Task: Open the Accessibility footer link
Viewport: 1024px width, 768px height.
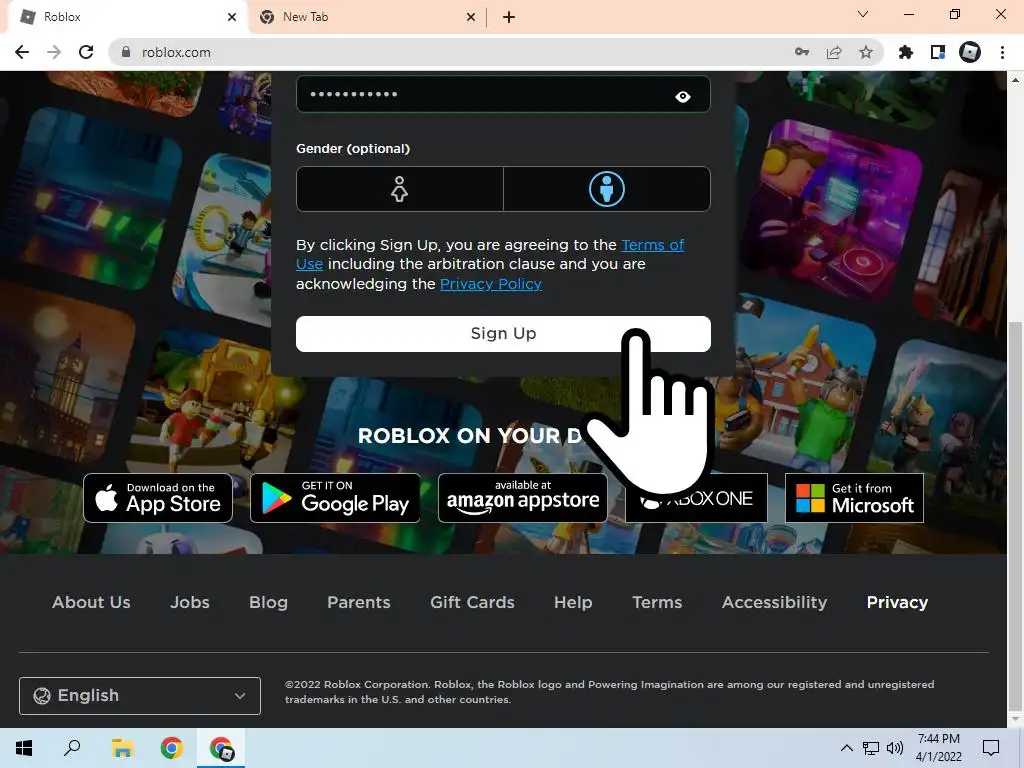Action: coord(775,602)
